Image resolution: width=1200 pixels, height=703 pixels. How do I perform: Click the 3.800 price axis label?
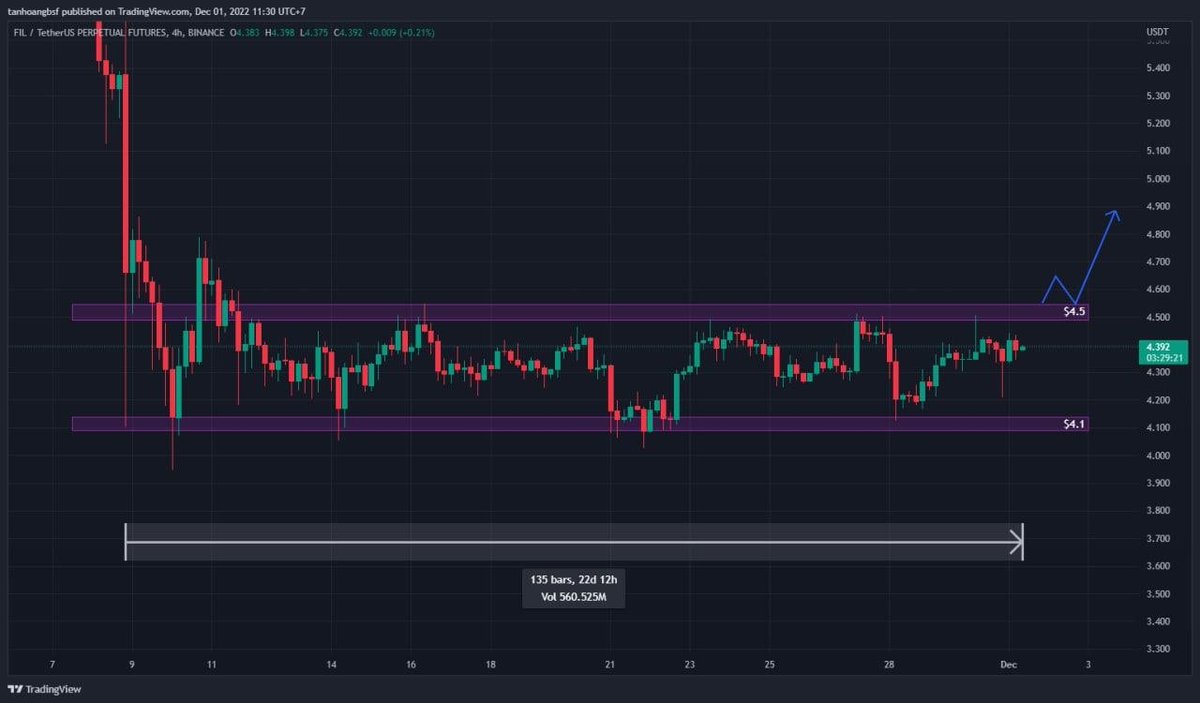(x=1158, y=511)
